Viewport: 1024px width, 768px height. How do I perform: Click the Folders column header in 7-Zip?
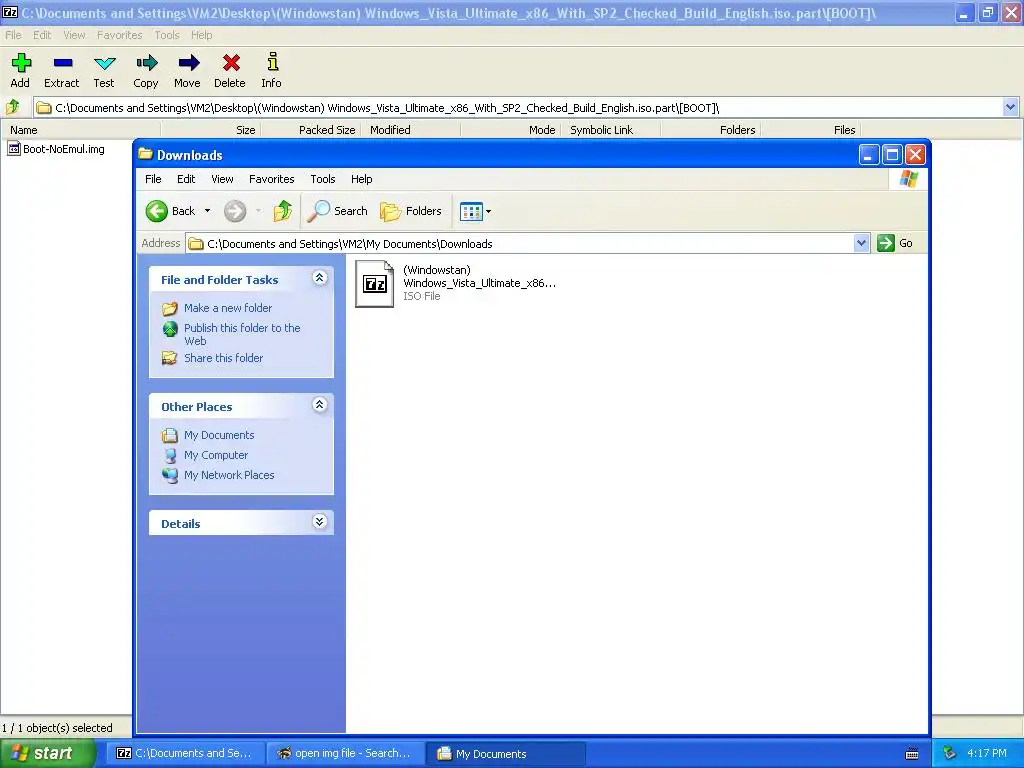tap(711, 130)
